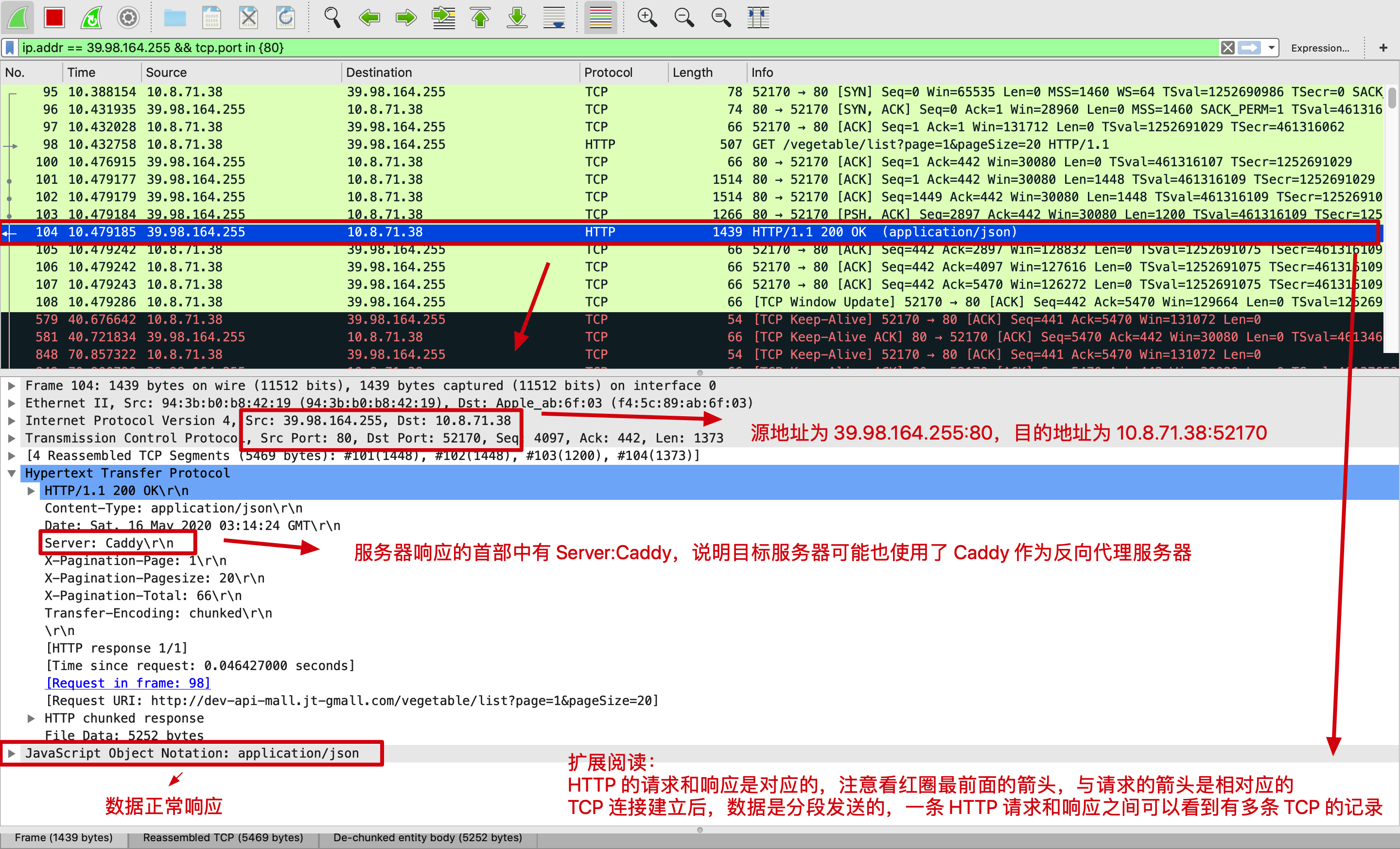
Task: Select Transfer-Encoding: chunked line
Action: tap(158, 613)
